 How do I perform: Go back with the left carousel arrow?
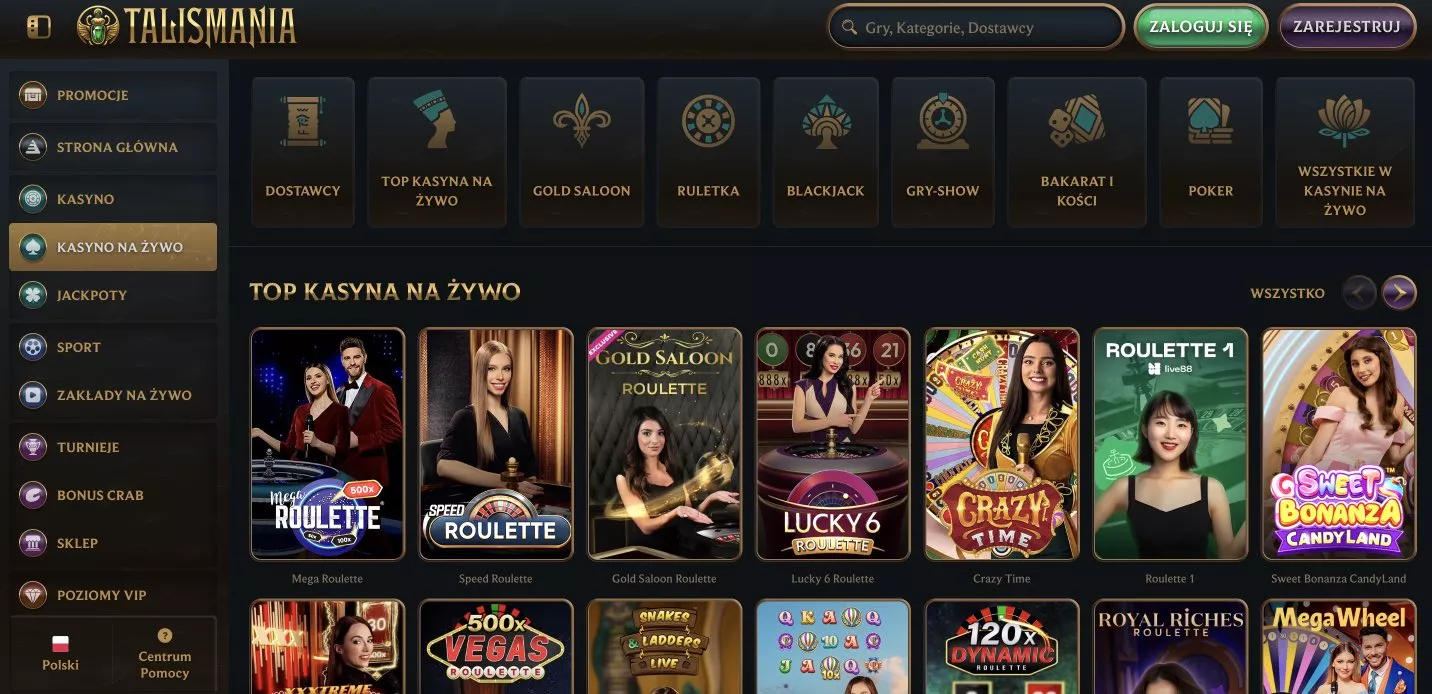pos(1359,293)
